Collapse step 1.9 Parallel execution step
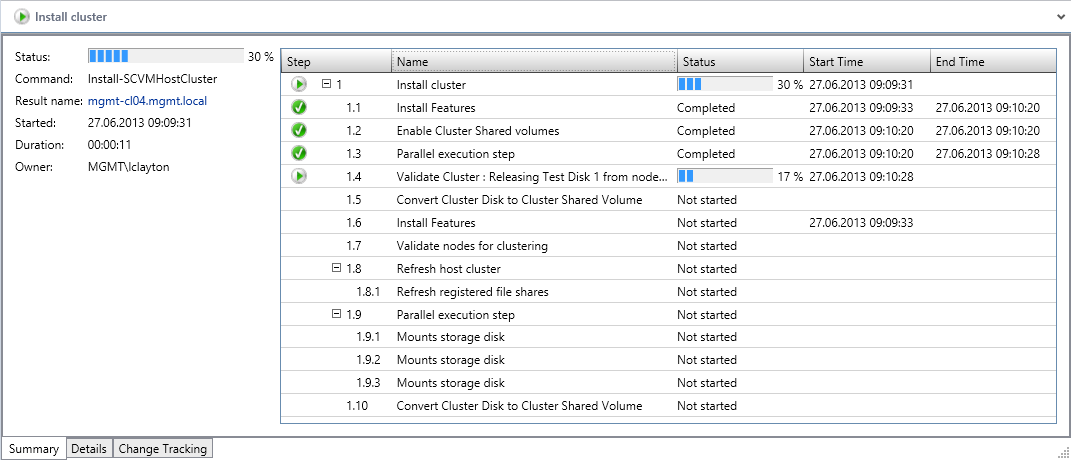The height and width of the screenshot is (460, 1071). tap(335, 314)
